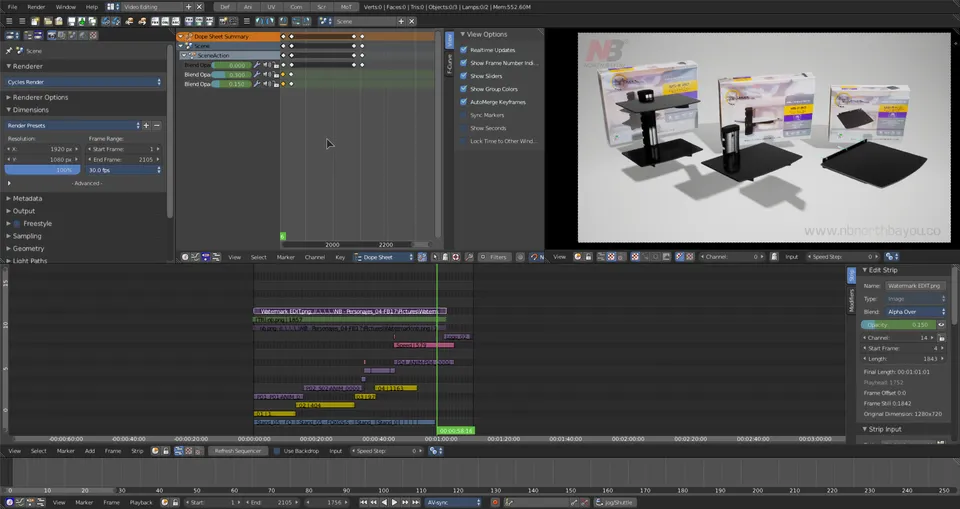Switch to the Ani layout button
Screen dimensions: 960x509
click(x=248, y=7)
